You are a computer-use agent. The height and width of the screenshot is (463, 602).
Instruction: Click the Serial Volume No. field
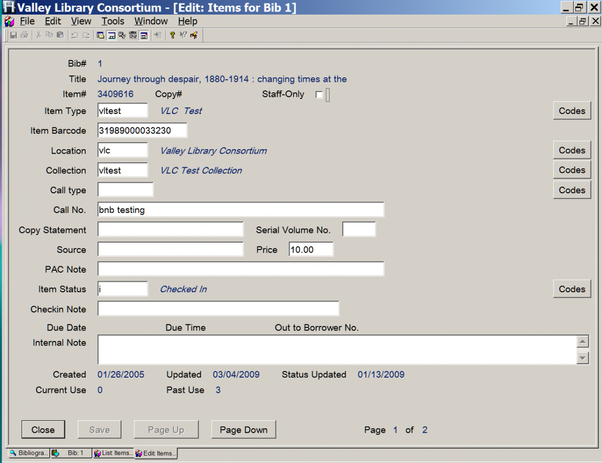coord(359,230)
